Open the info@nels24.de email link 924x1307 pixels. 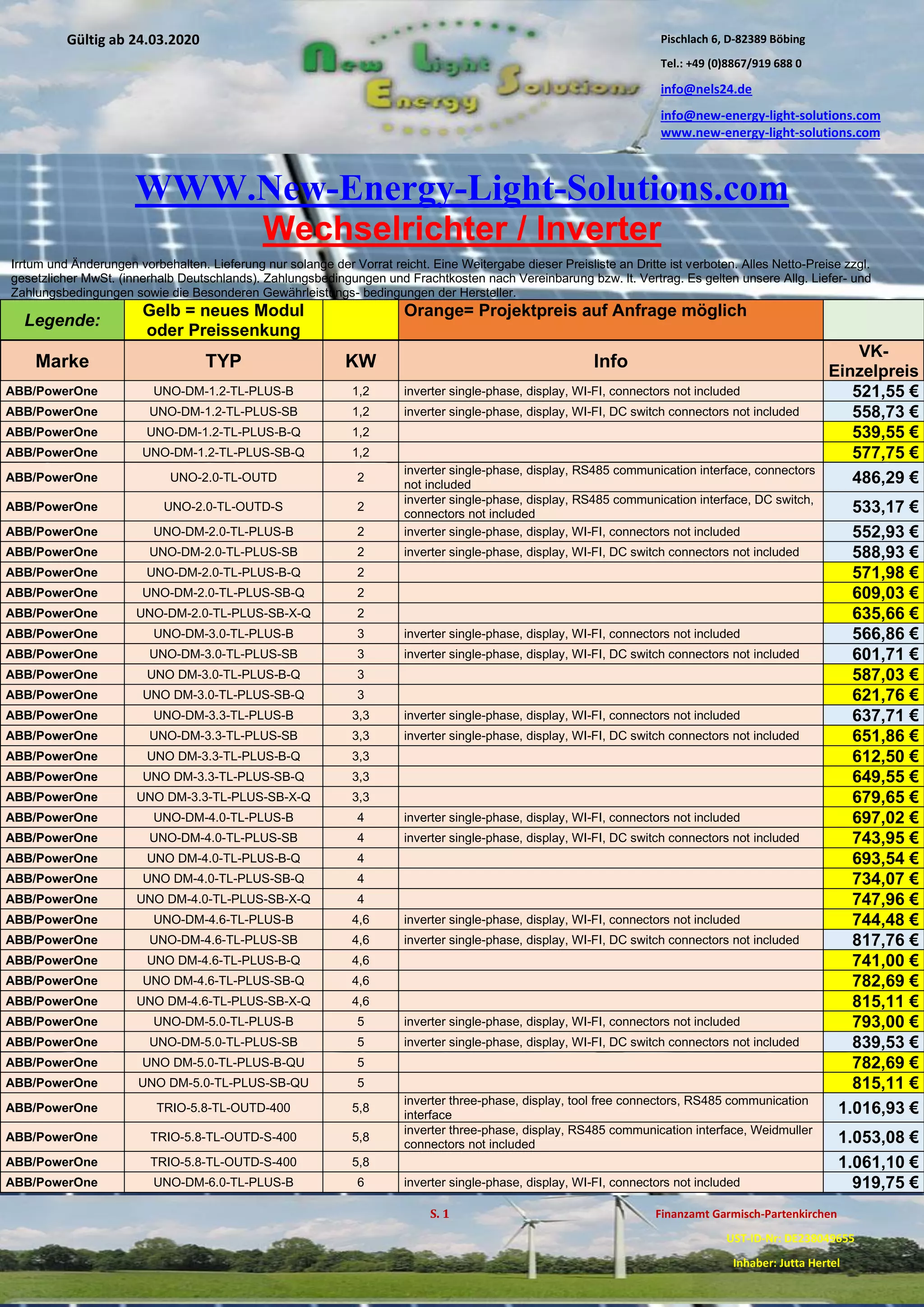pos(706,89)
